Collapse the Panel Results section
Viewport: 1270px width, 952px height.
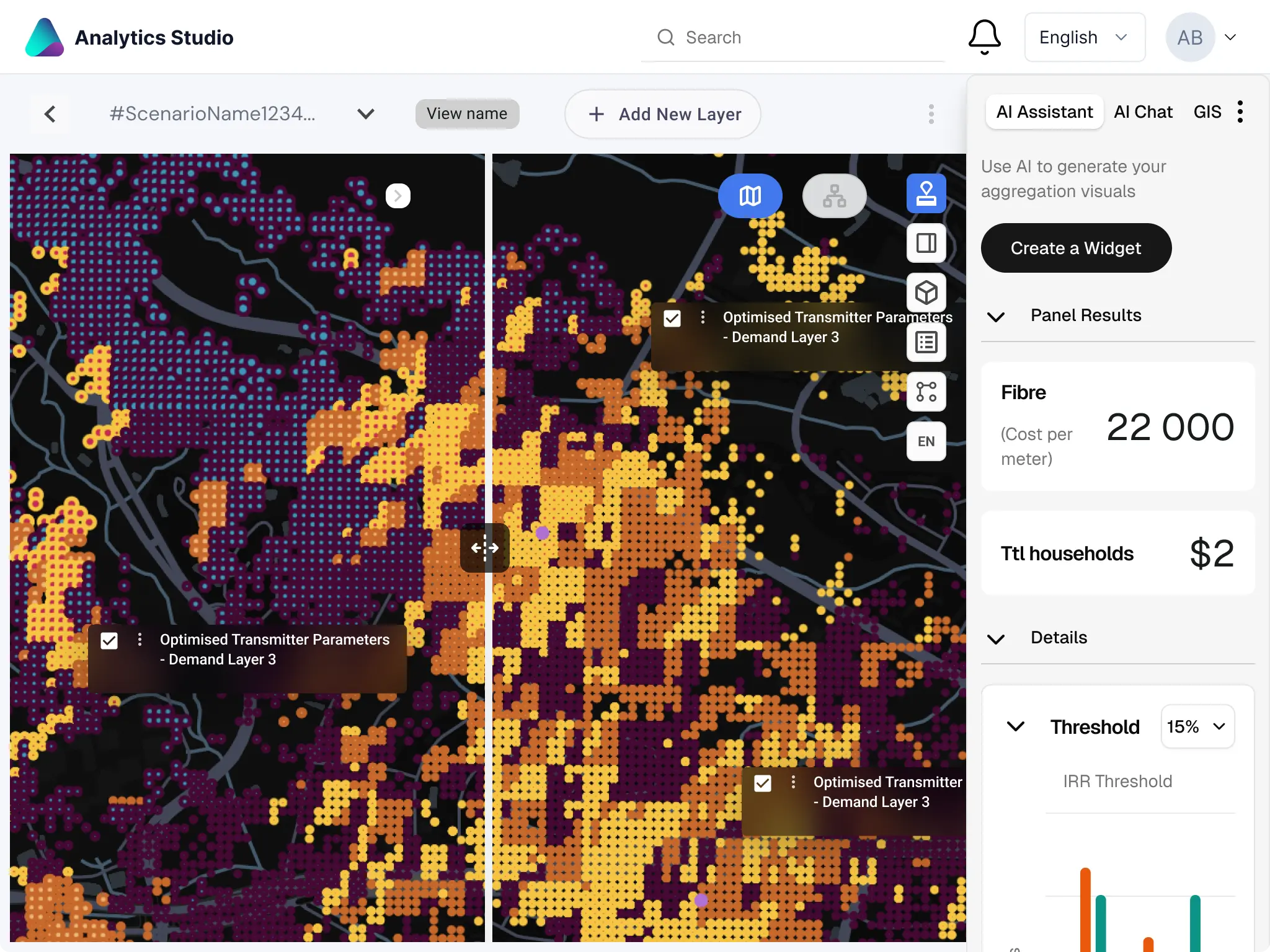coord(996,317)
